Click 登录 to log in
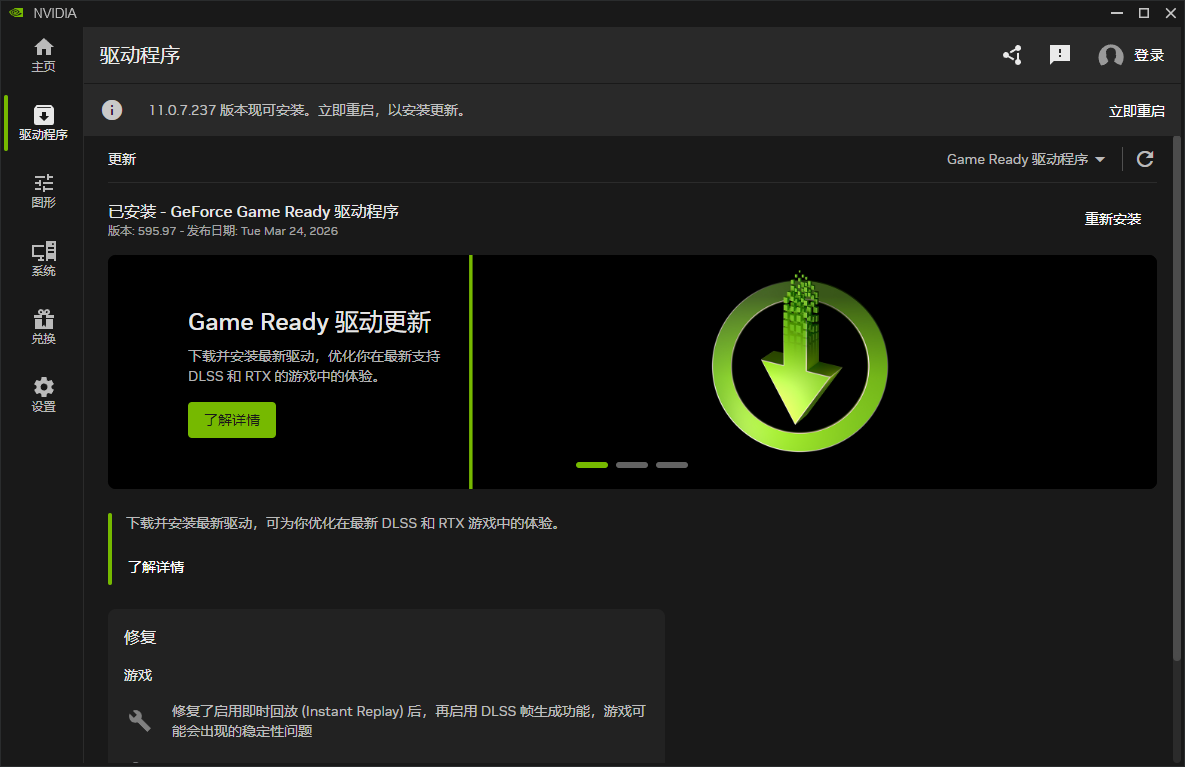1185x767 pixels. [x=1148, y=55]
